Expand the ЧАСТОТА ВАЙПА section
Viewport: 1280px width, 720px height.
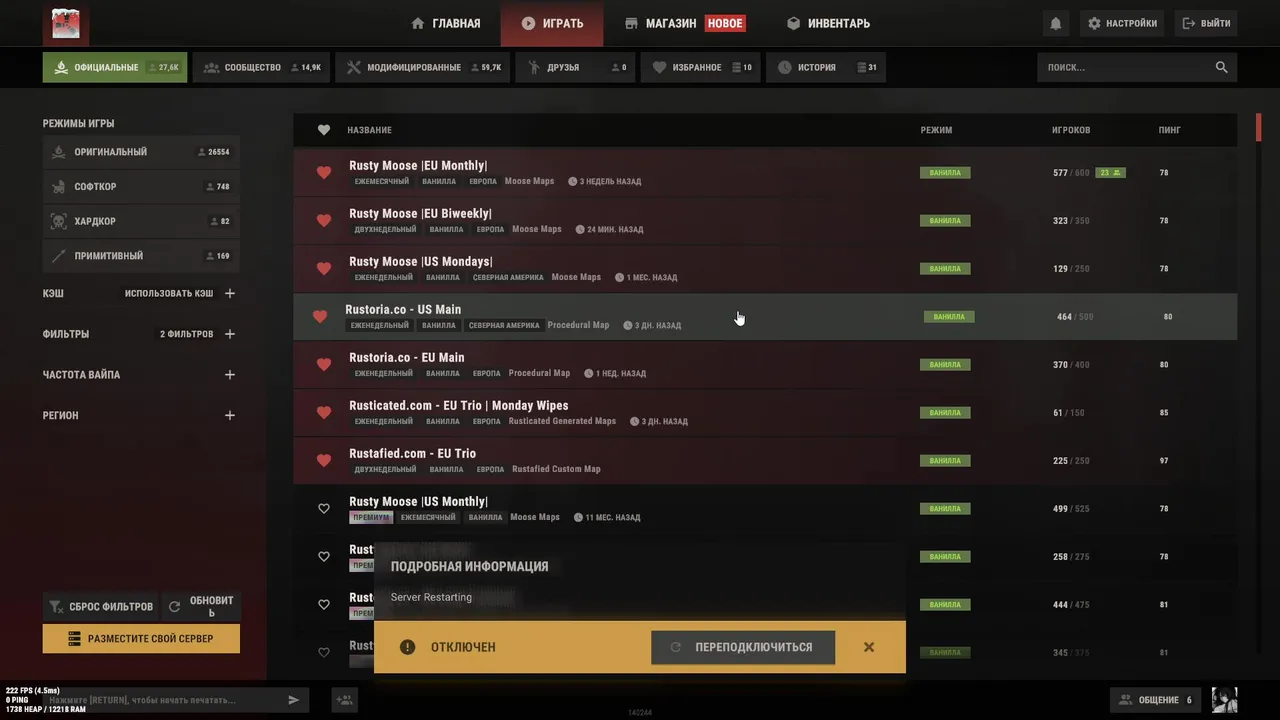(x=230, y=375)
